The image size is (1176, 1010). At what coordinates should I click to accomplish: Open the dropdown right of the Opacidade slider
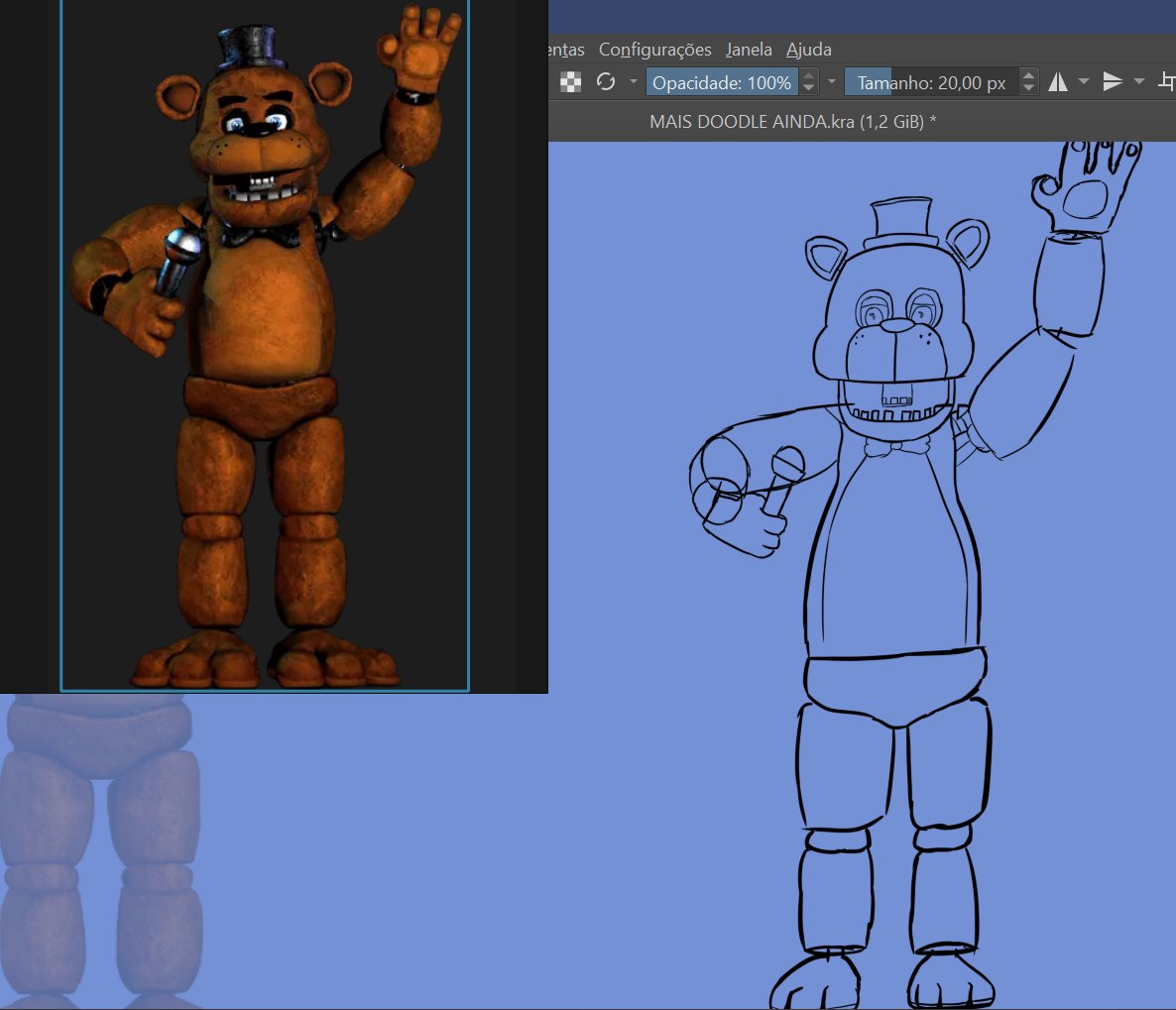pos(831,81)
